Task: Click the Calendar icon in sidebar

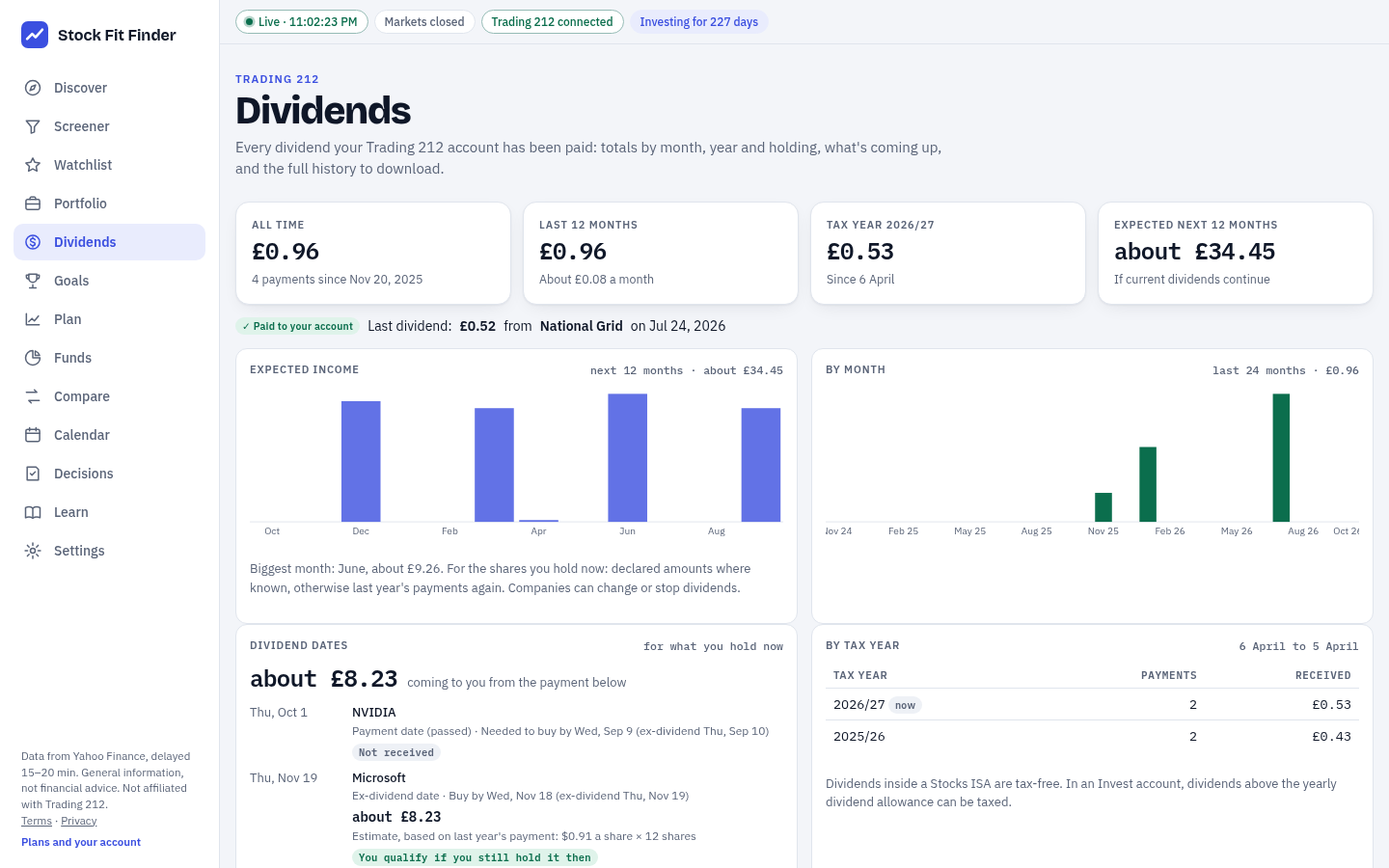Action: (33, 435)
